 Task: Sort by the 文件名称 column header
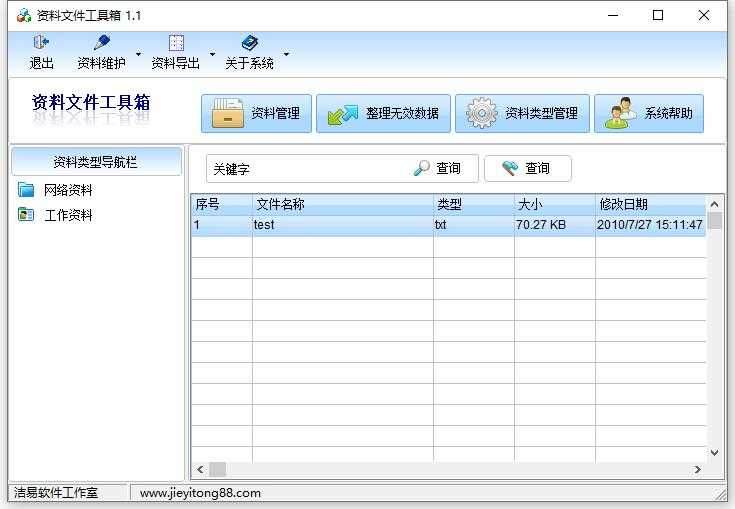(342, 204)
